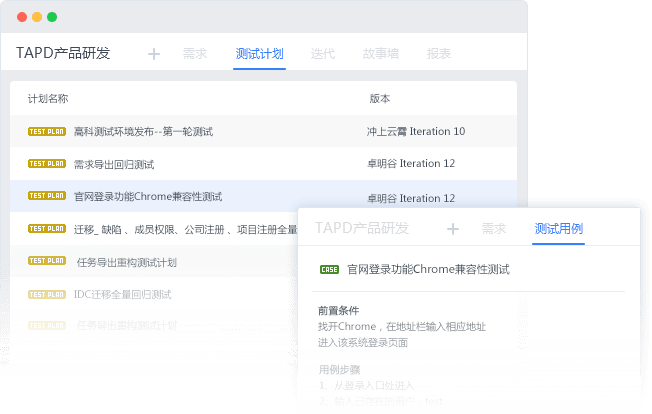Open the IDC迁移全量回归测试 plan
Screen dimensions: 652x414
tap(123, 295)
